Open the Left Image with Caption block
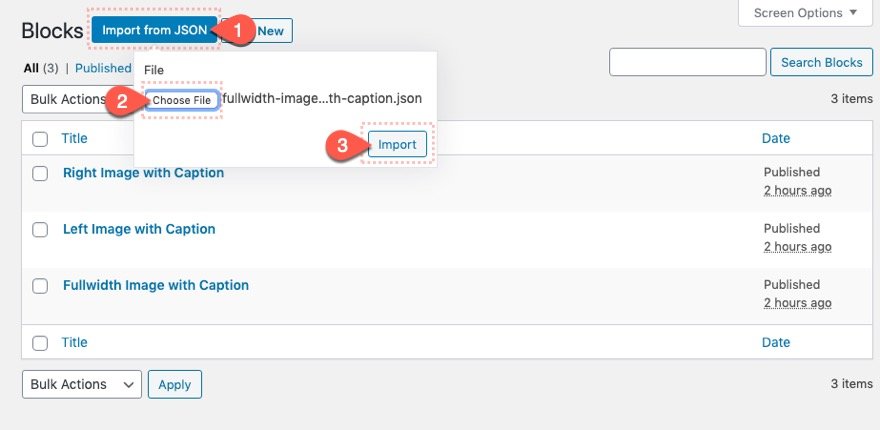Screen dimensions: 880x430 (x=139, y=229)
